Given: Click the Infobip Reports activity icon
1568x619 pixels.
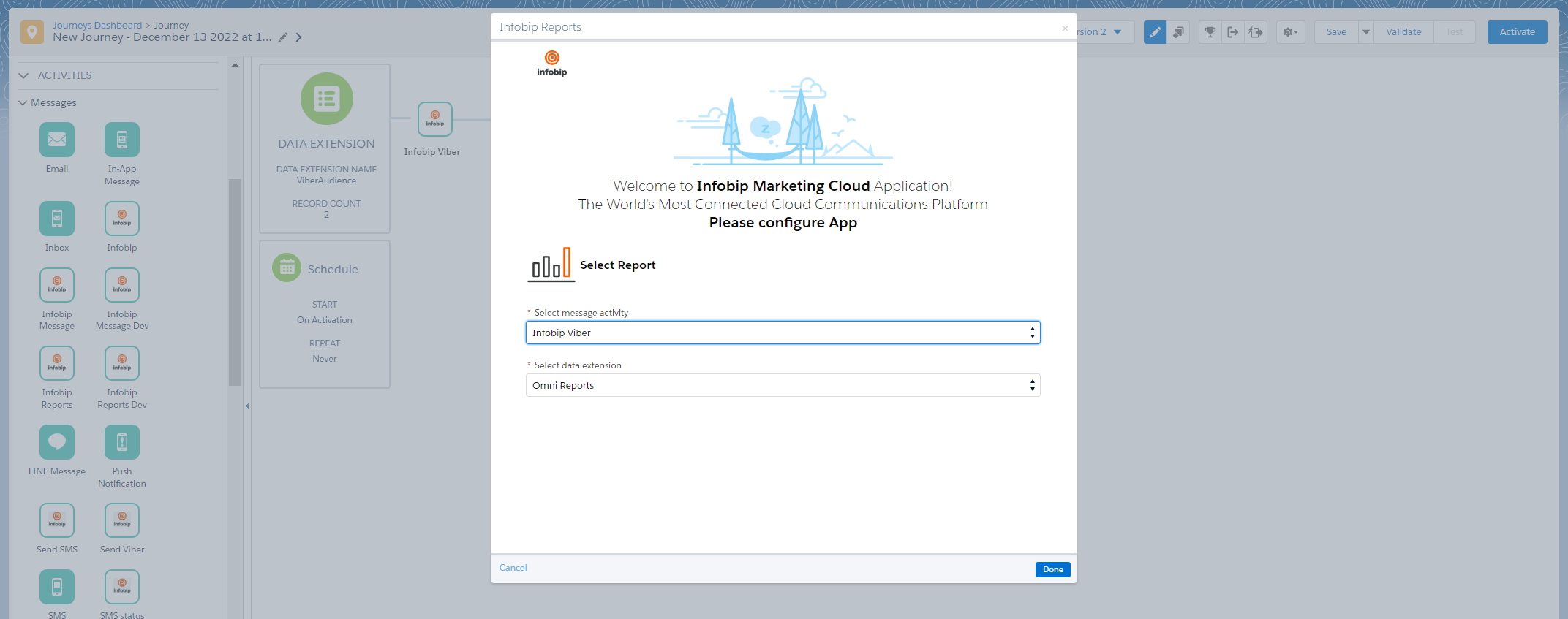Looking at the screenshot, I should pos(57,363).
